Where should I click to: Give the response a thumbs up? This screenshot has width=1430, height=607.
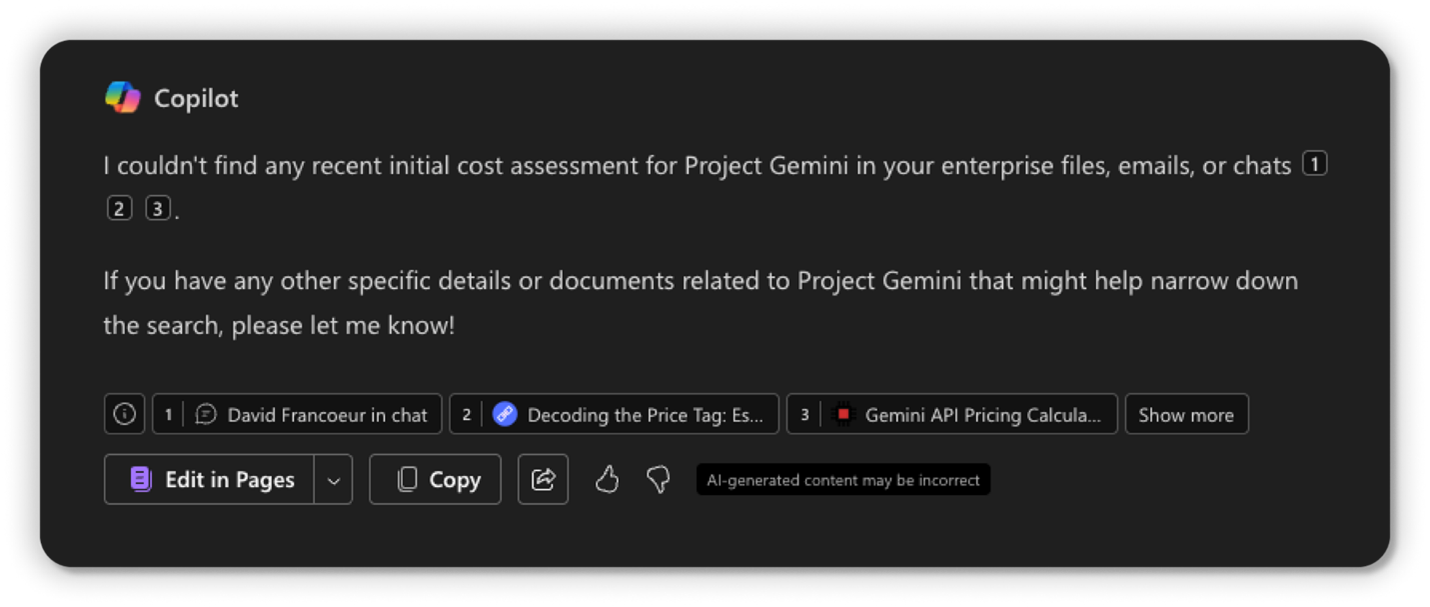[x=607, y=479]
